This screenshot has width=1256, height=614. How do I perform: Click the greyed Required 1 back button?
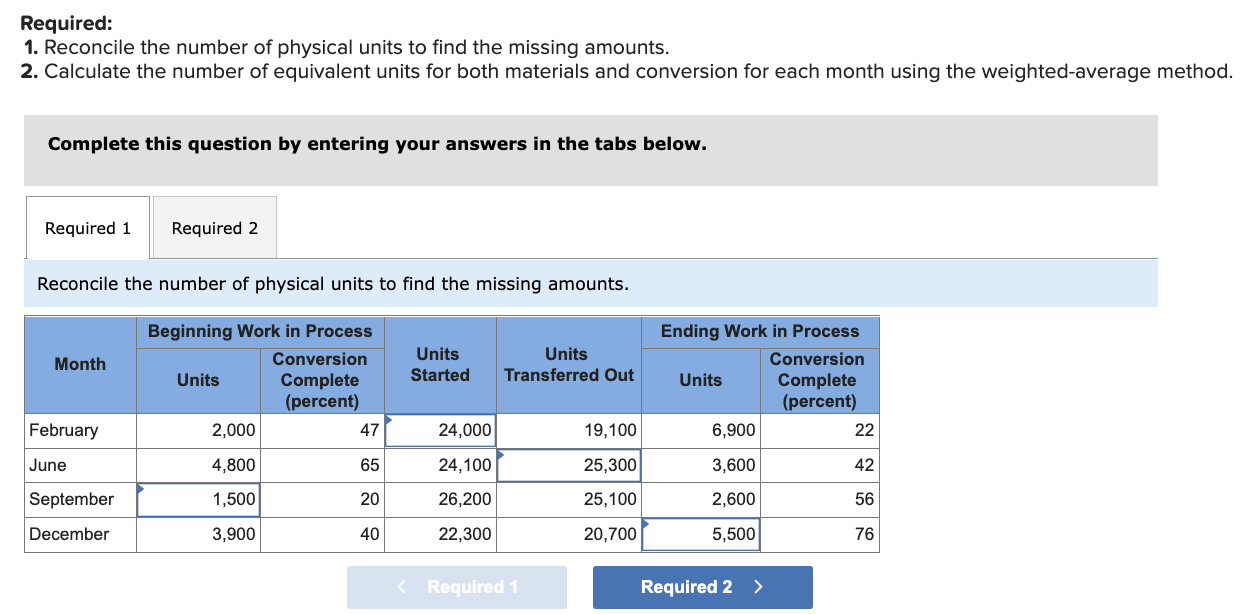tap(457, 587)
